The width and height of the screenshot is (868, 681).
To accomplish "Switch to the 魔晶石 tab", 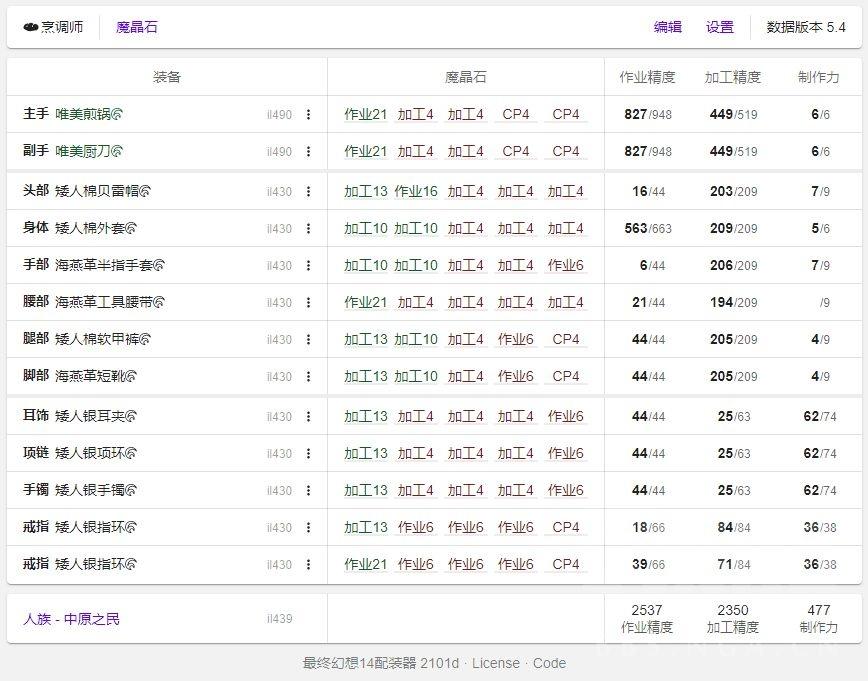I will (x=137, y=28).
